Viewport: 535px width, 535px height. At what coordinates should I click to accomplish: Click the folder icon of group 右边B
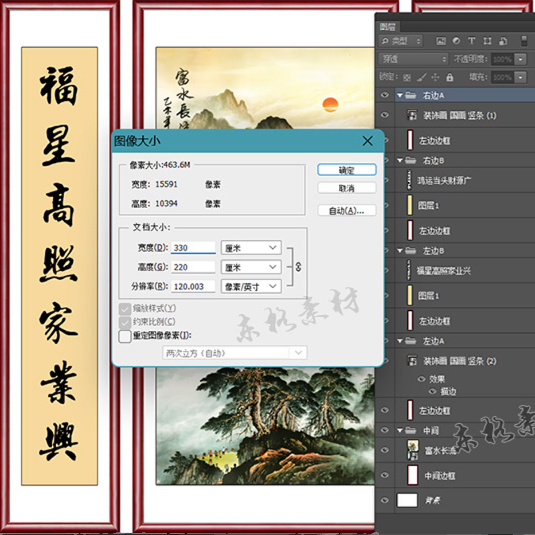pyautogui.click(x=410, y=160)
